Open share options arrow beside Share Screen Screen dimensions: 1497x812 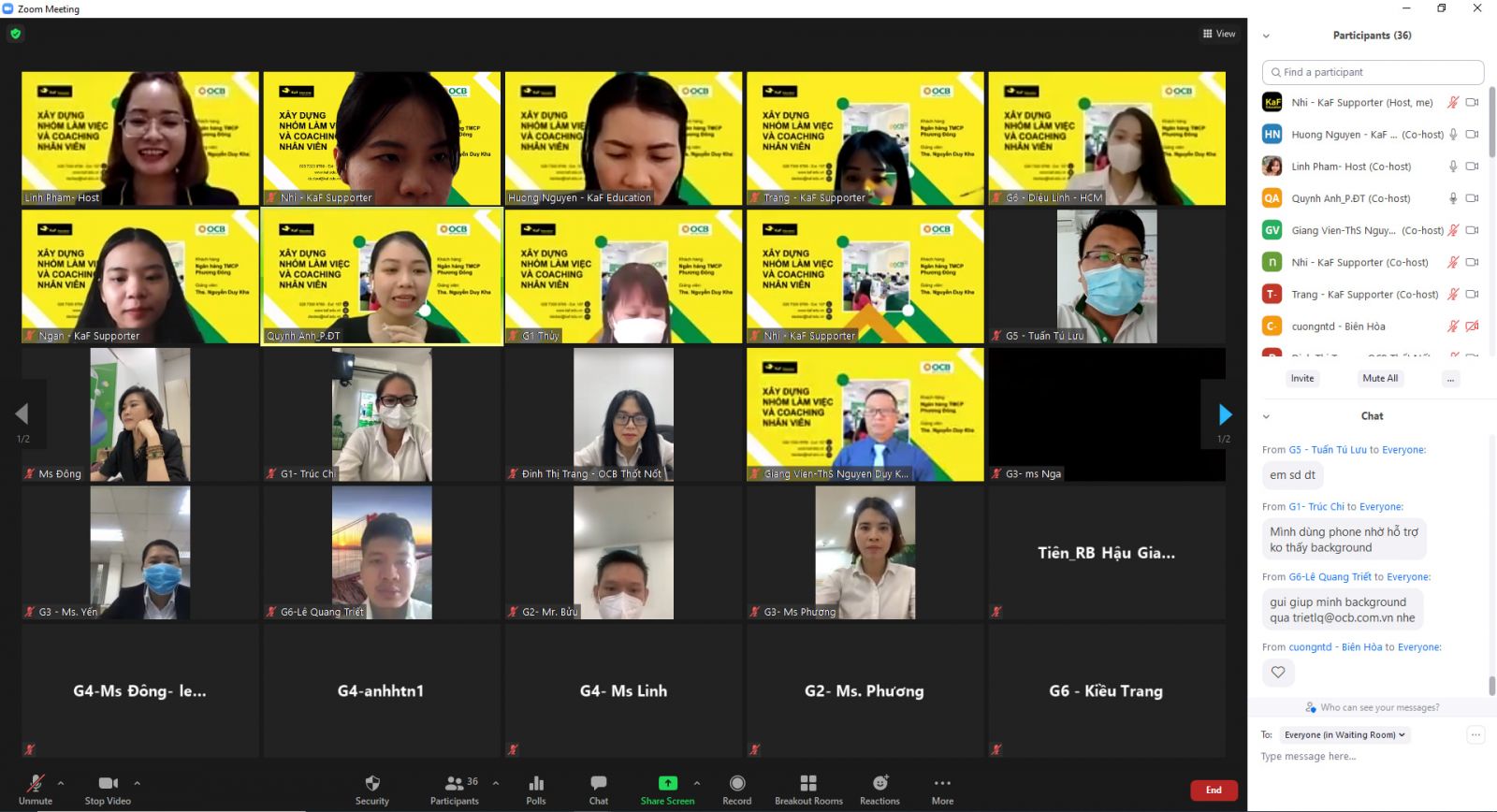(697, 783)
